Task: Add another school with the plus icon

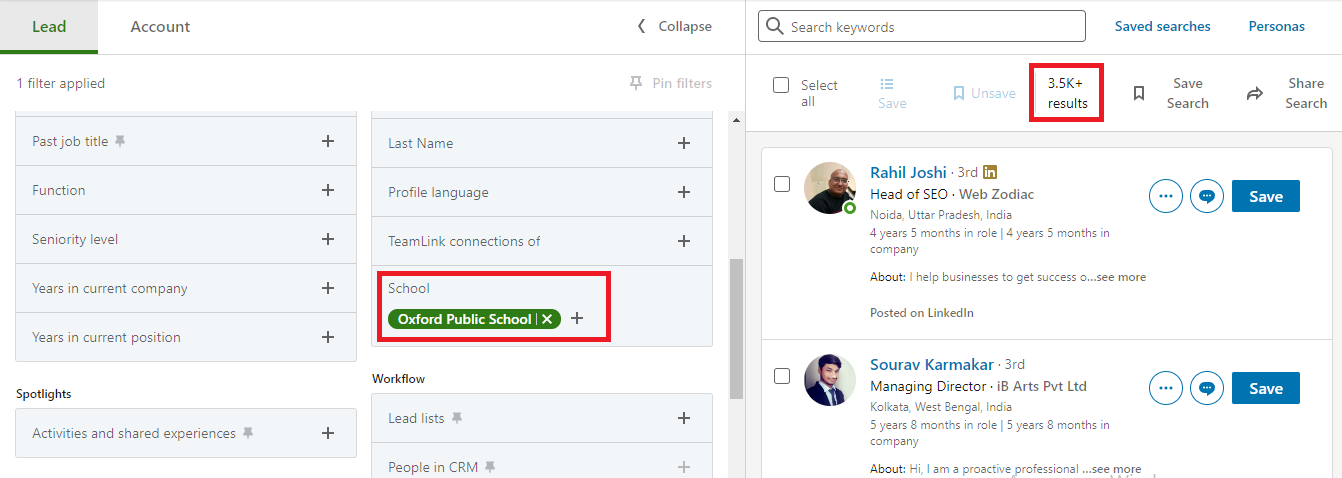Action: point(577,318)
